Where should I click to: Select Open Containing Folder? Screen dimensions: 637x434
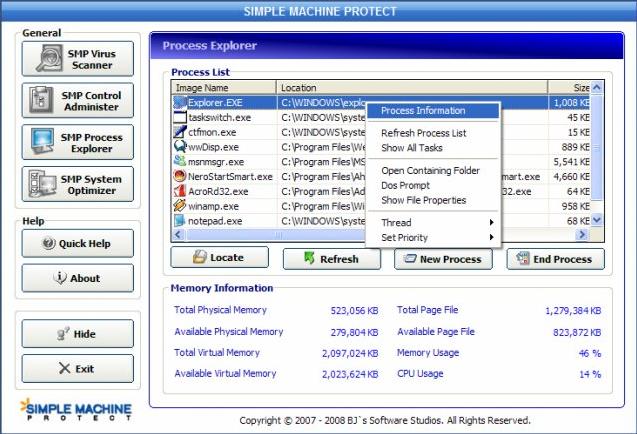(x=433, y=171)
